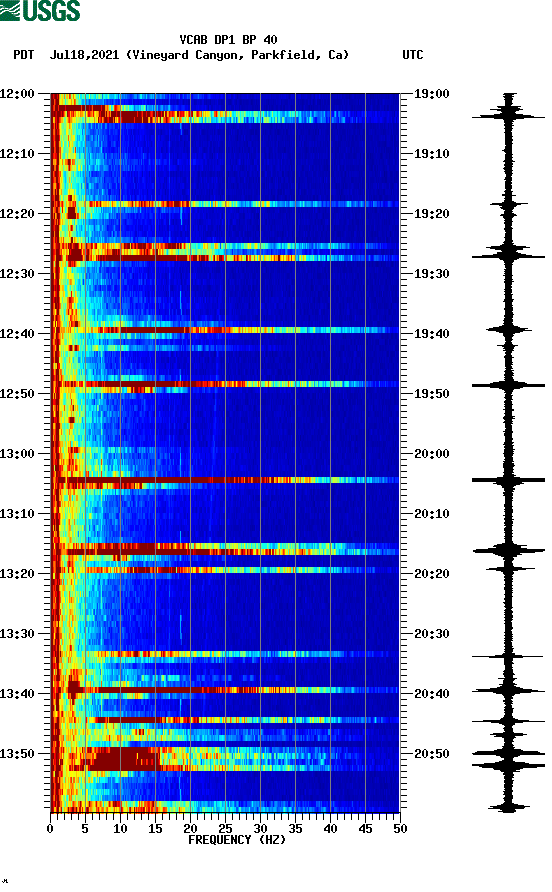Click the 20:30 UTC time label
Screen dimensions: 552x892
(431, 634)
